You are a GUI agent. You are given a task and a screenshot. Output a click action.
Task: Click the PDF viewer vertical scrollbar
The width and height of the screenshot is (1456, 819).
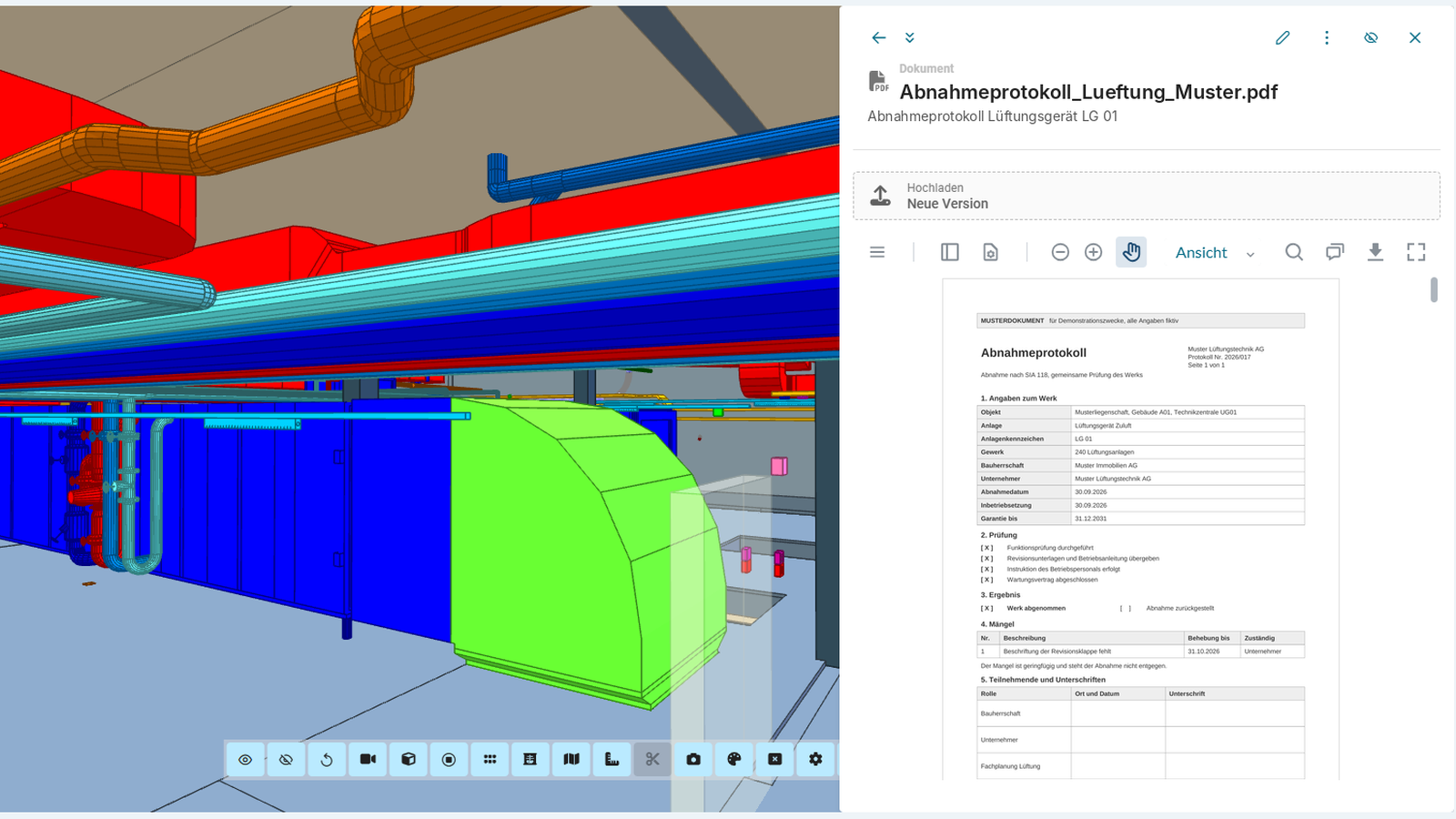[x=1434, y=290]
